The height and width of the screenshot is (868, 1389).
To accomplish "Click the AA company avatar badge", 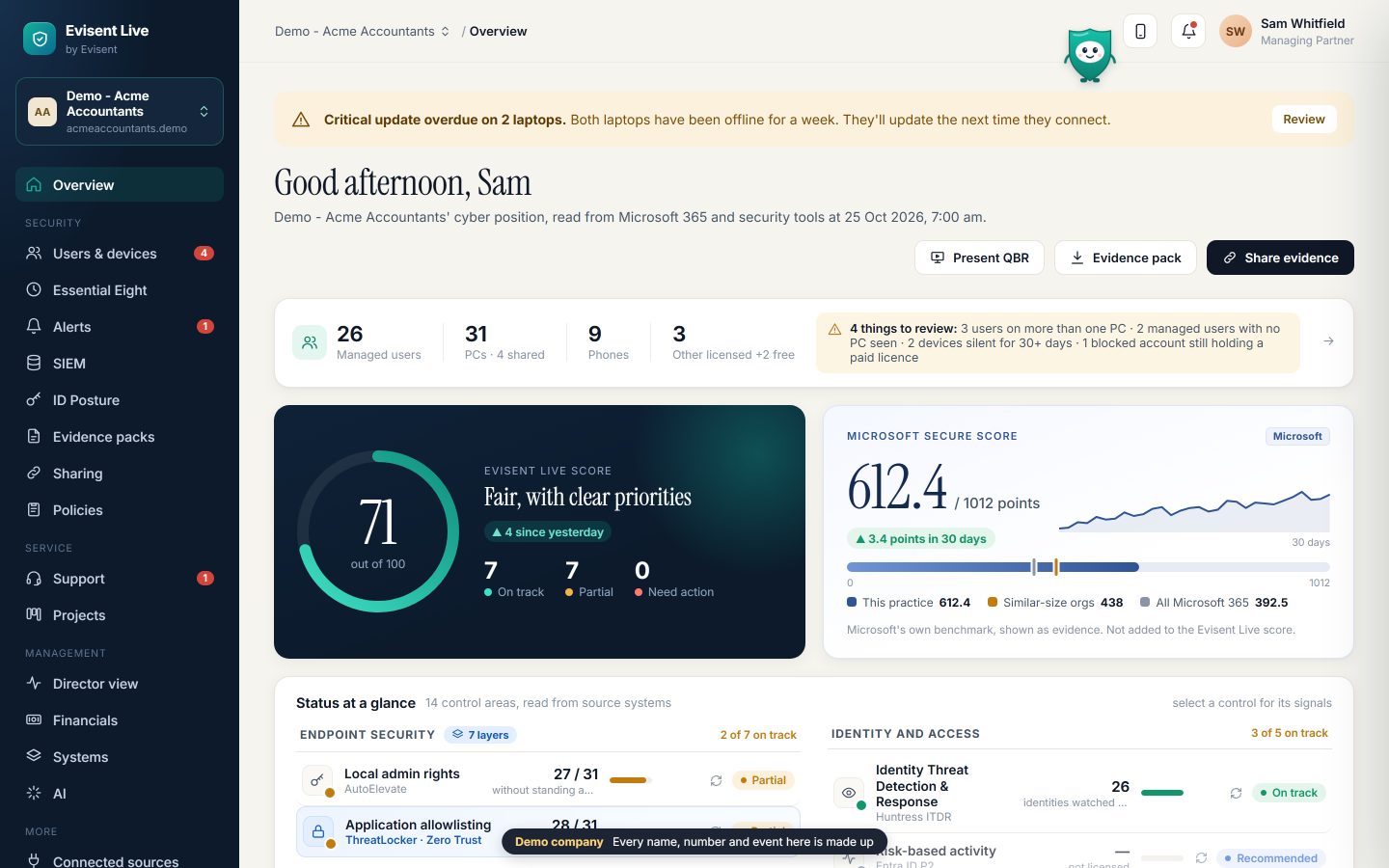I will coord(42,112).
